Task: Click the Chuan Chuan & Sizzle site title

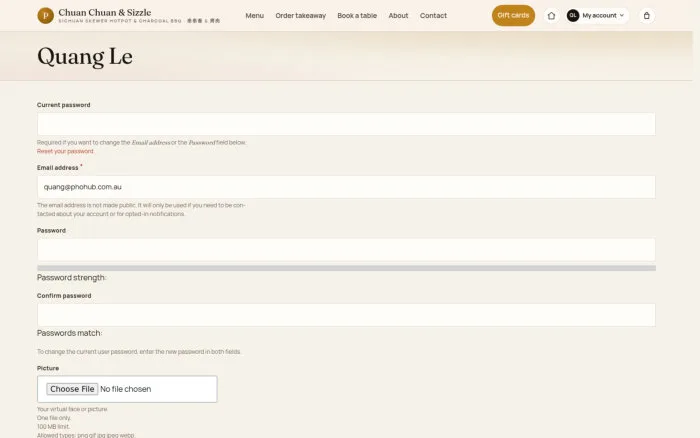Action: [104, 13]
